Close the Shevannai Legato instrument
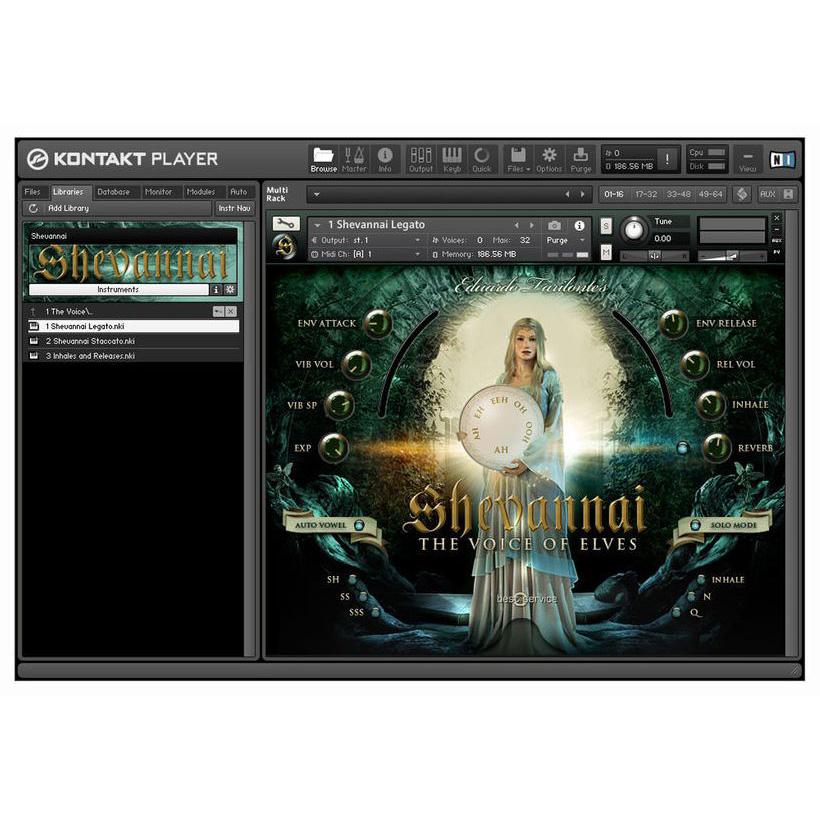The width and height of the screenshot is (820, 820). coord(777,218)
